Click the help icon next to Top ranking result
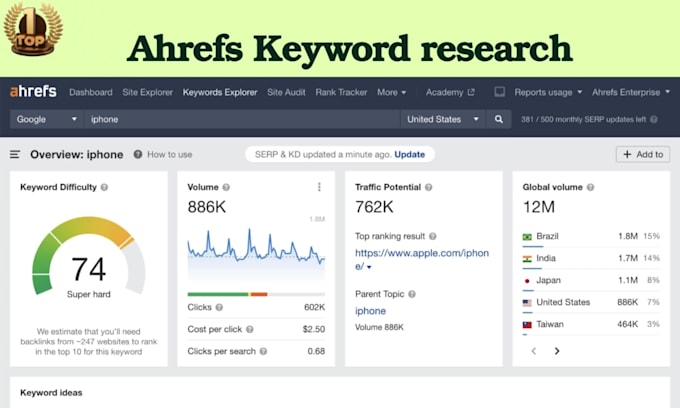This screenshot has width=680, height=408. coord(432,236)
